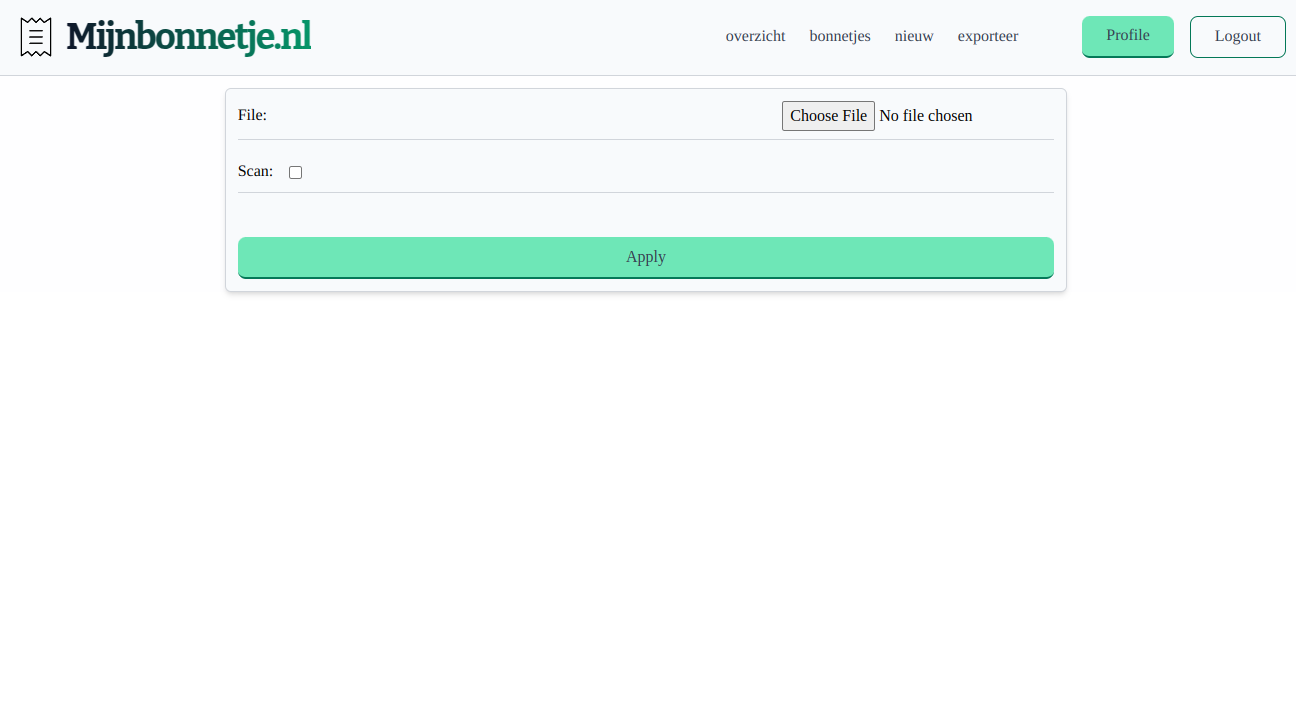Open the Profile page

pyautogui.click(x=1127, y=36)
